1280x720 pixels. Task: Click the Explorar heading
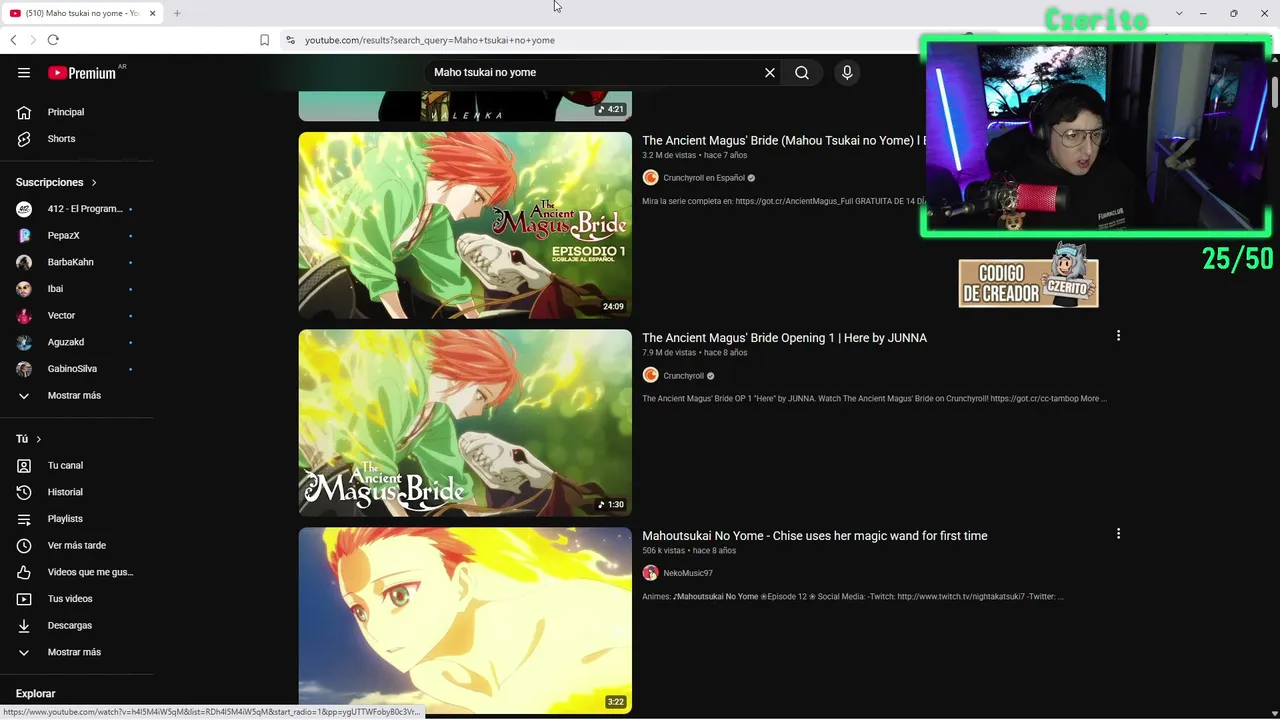tap(35, 694)
